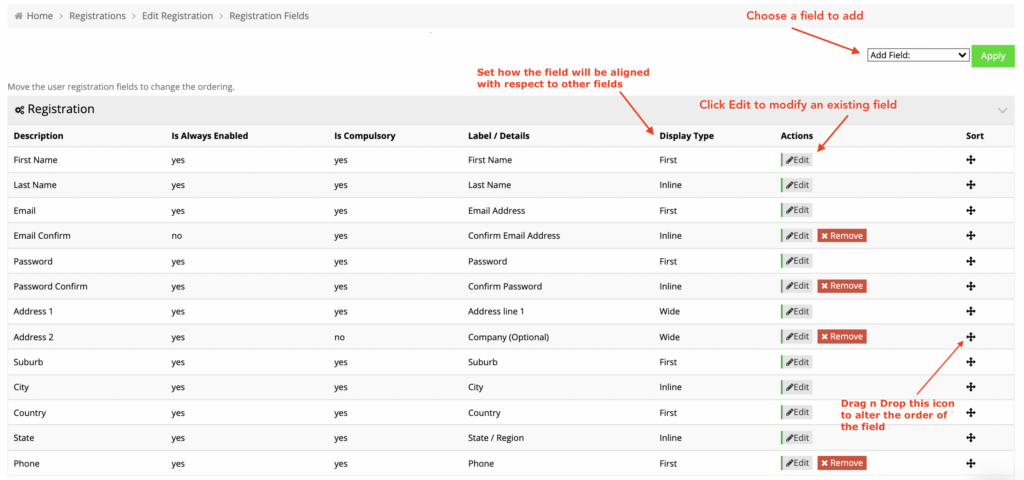Edit the Email Confirm field
The width and height of the screenshot is (1024, 480).
point(797,236)
